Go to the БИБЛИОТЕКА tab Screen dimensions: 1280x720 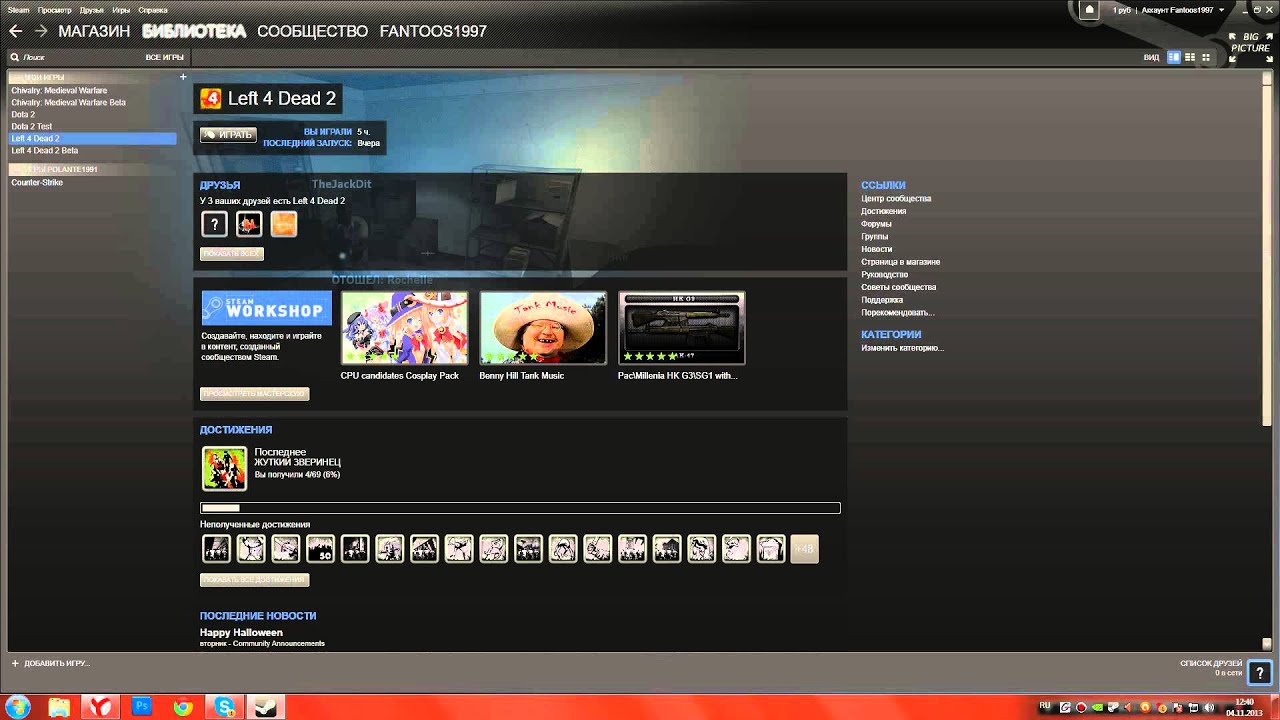click(x=194, y=31)
